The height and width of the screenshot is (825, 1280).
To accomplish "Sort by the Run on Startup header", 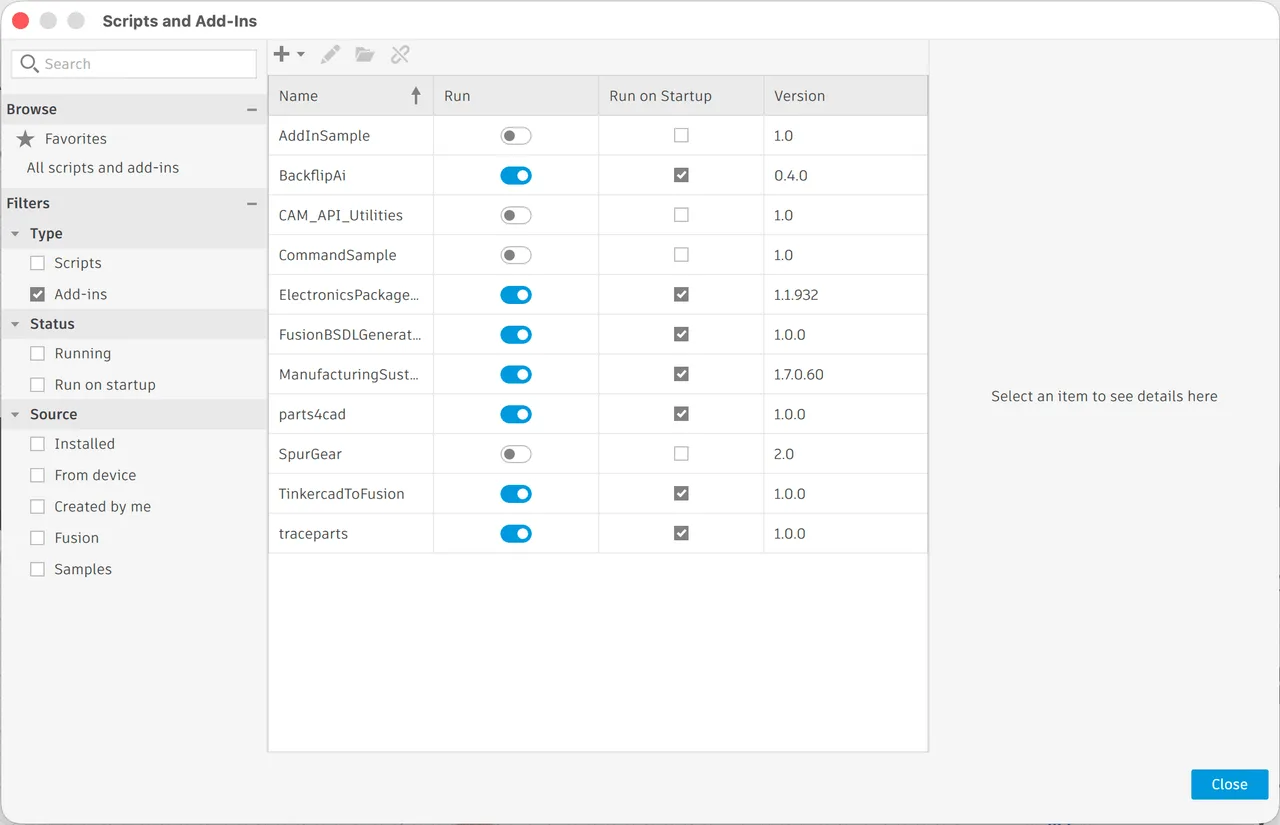I will click(x=682, y=96).
